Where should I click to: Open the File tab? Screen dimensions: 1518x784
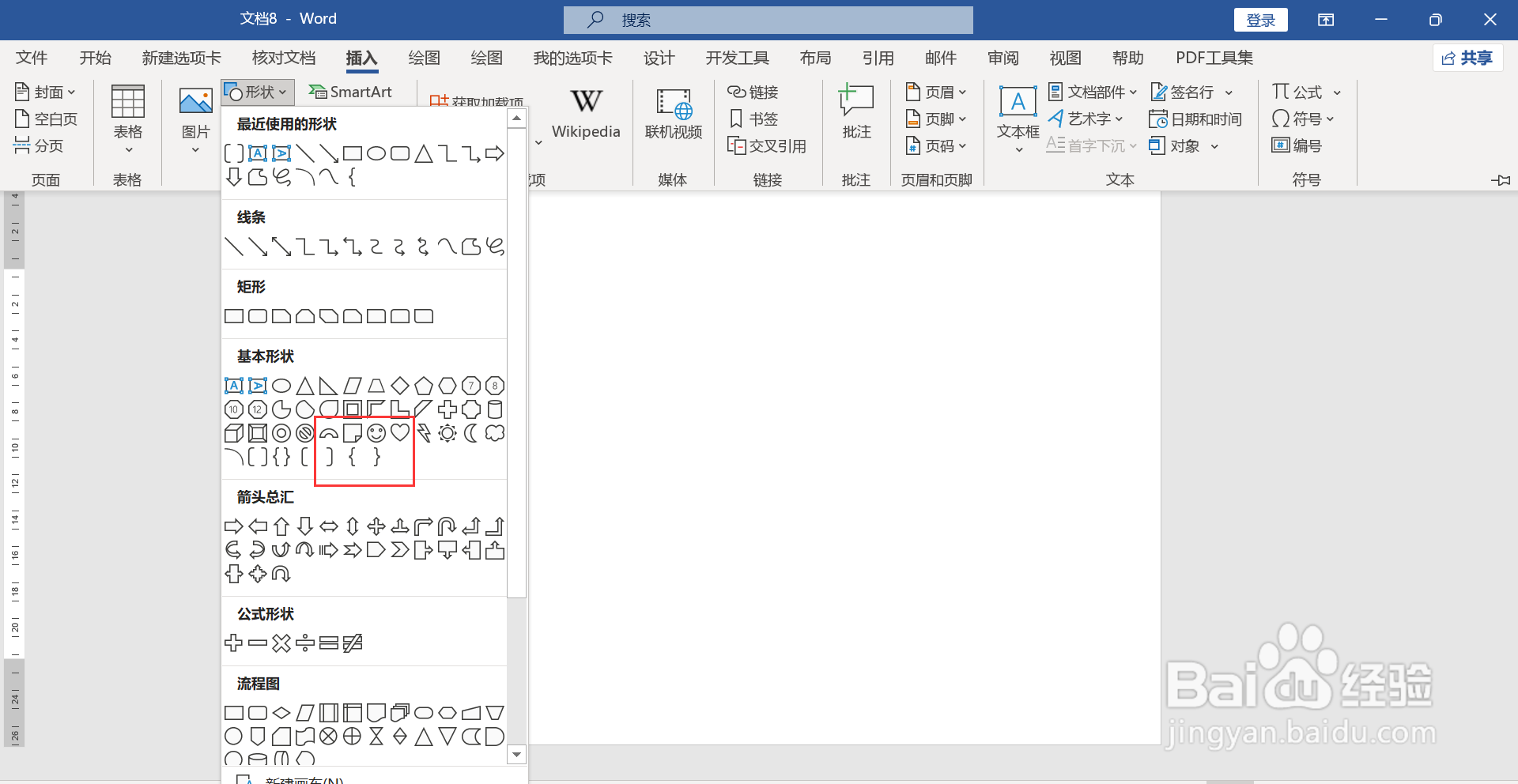coord(32,58)
